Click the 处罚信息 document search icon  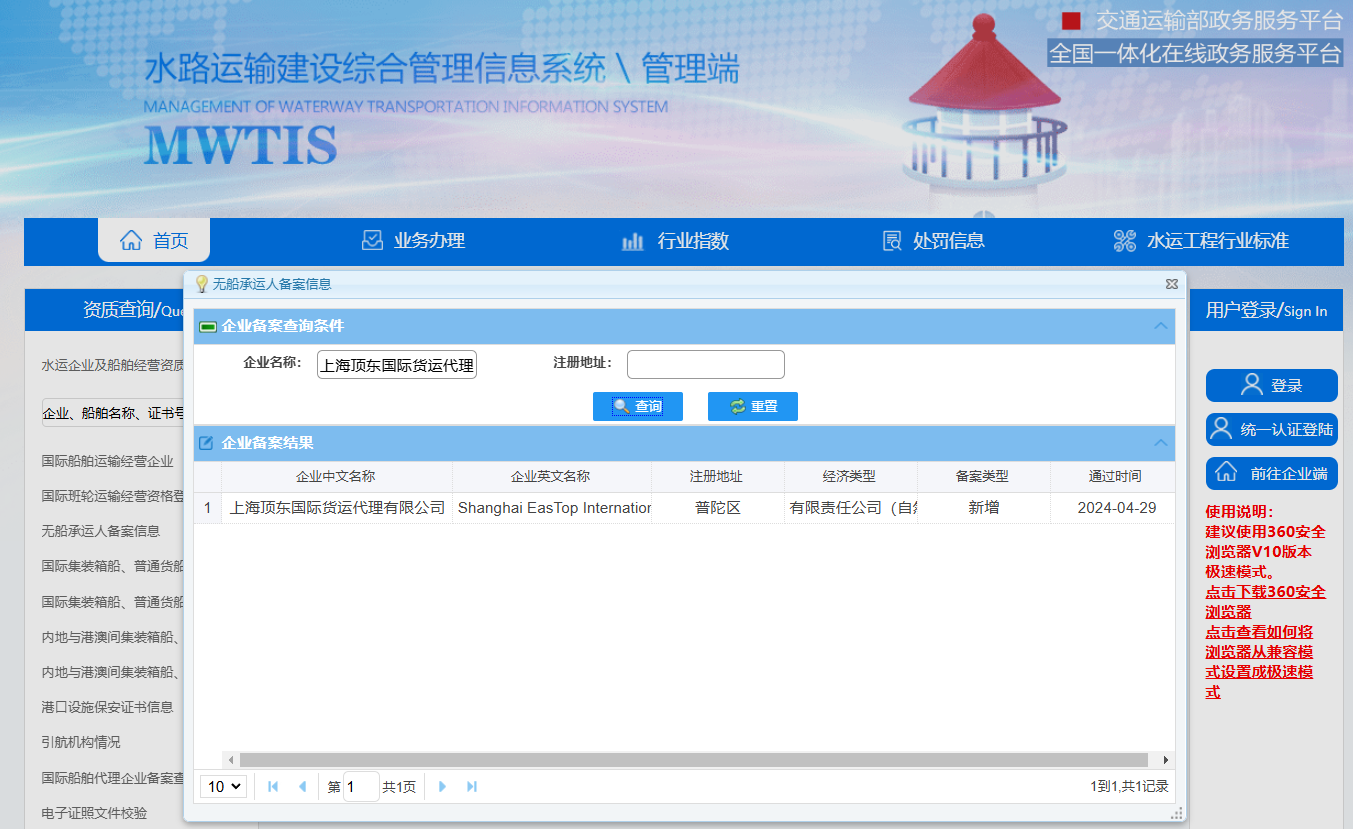(892, 241)
